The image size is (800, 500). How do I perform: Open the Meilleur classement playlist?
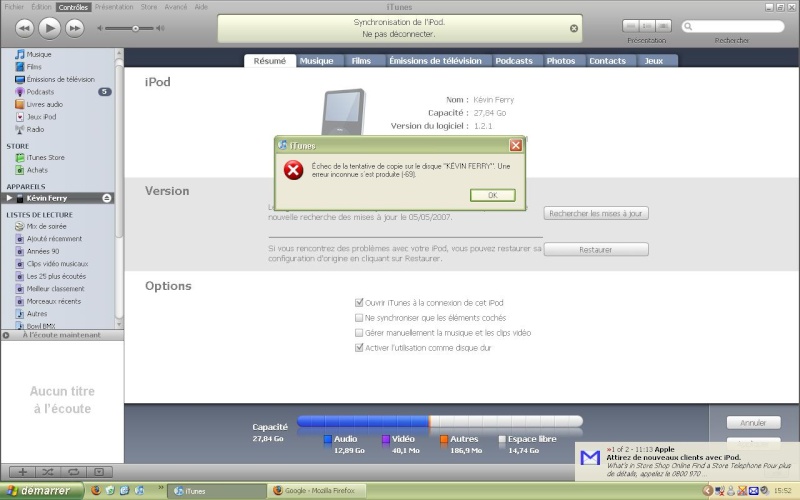pyautogui.click(x=55, y=289)
